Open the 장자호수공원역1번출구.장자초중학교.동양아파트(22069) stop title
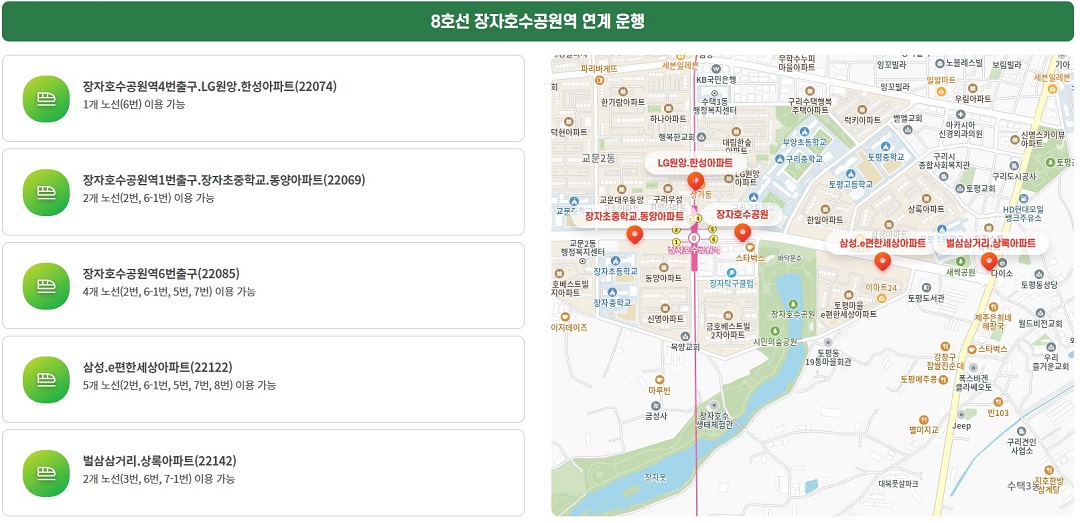Screen dimensions: 1080x523 coord(224,181)
